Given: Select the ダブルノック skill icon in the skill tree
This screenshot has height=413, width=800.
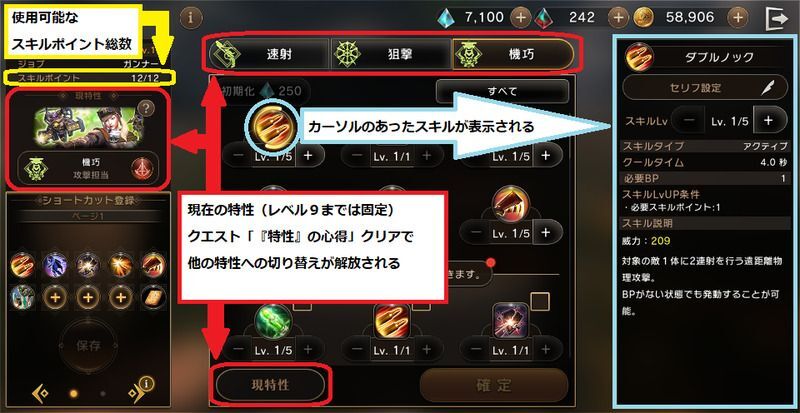Looking at the screenshot, I should click(274, 126).
